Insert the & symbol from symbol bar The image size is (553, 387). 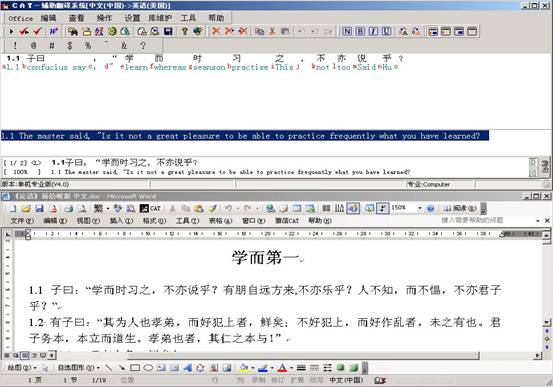pos(124,46)
